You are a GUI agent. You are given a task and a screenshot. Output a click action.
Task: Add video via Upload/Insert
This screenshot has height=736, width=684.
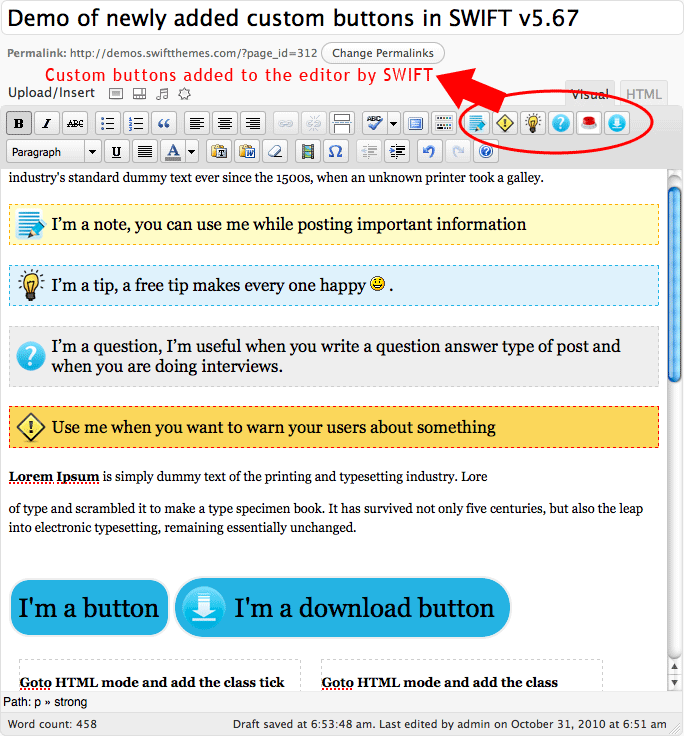click(139, 94)
